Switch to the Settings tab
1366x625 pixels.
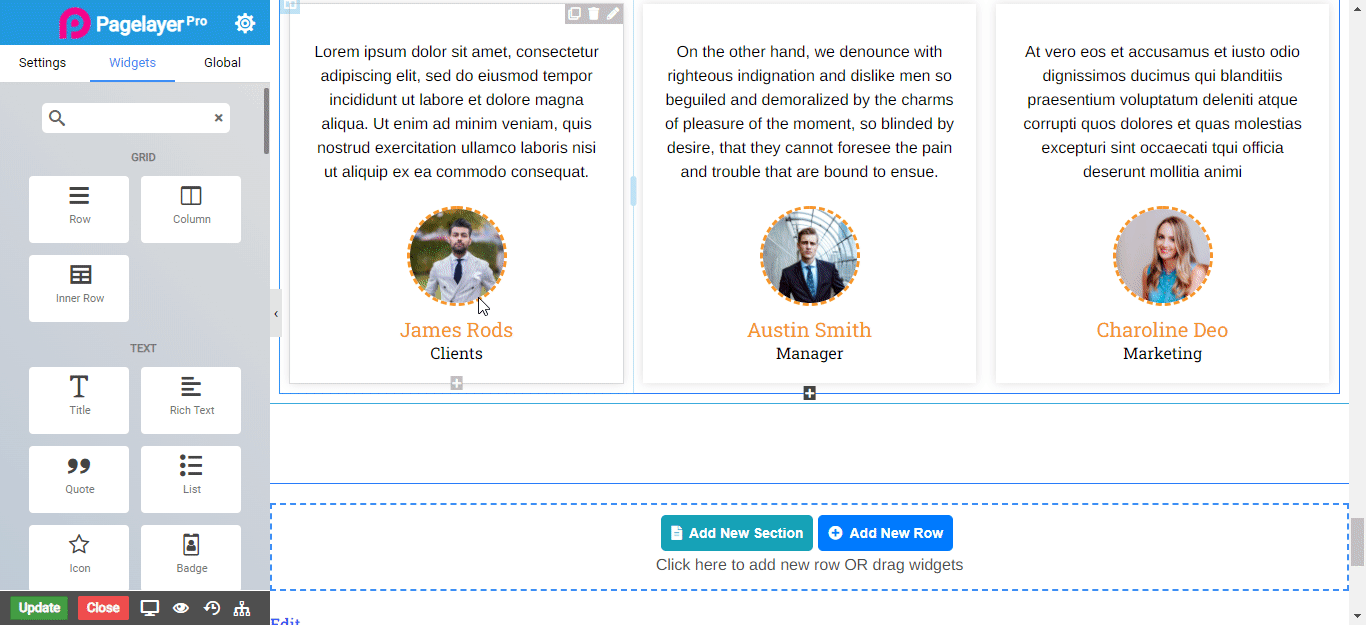click(x=43, y=63)
